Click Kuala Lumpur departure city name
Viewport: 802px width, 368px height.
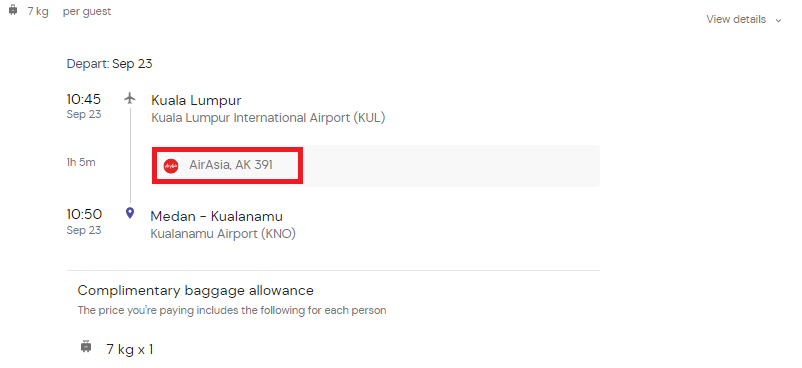click(196, 100)
